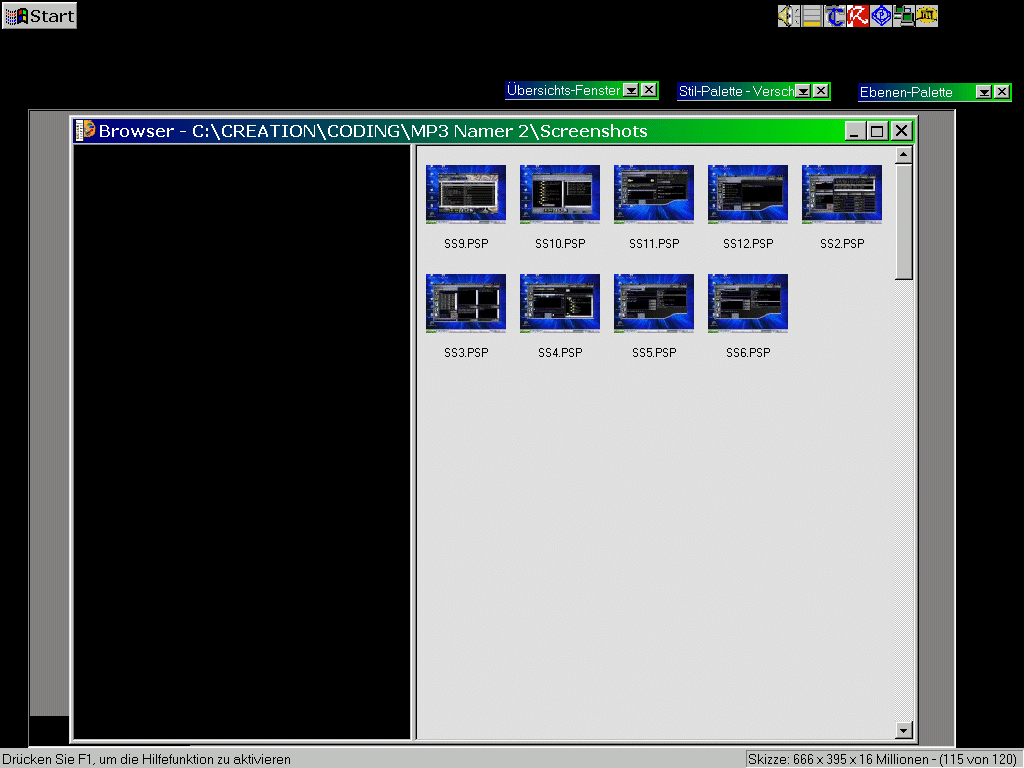1024x768 pixels.
Task: Click the blue diamond P tray icon
Action: point(881,16)
